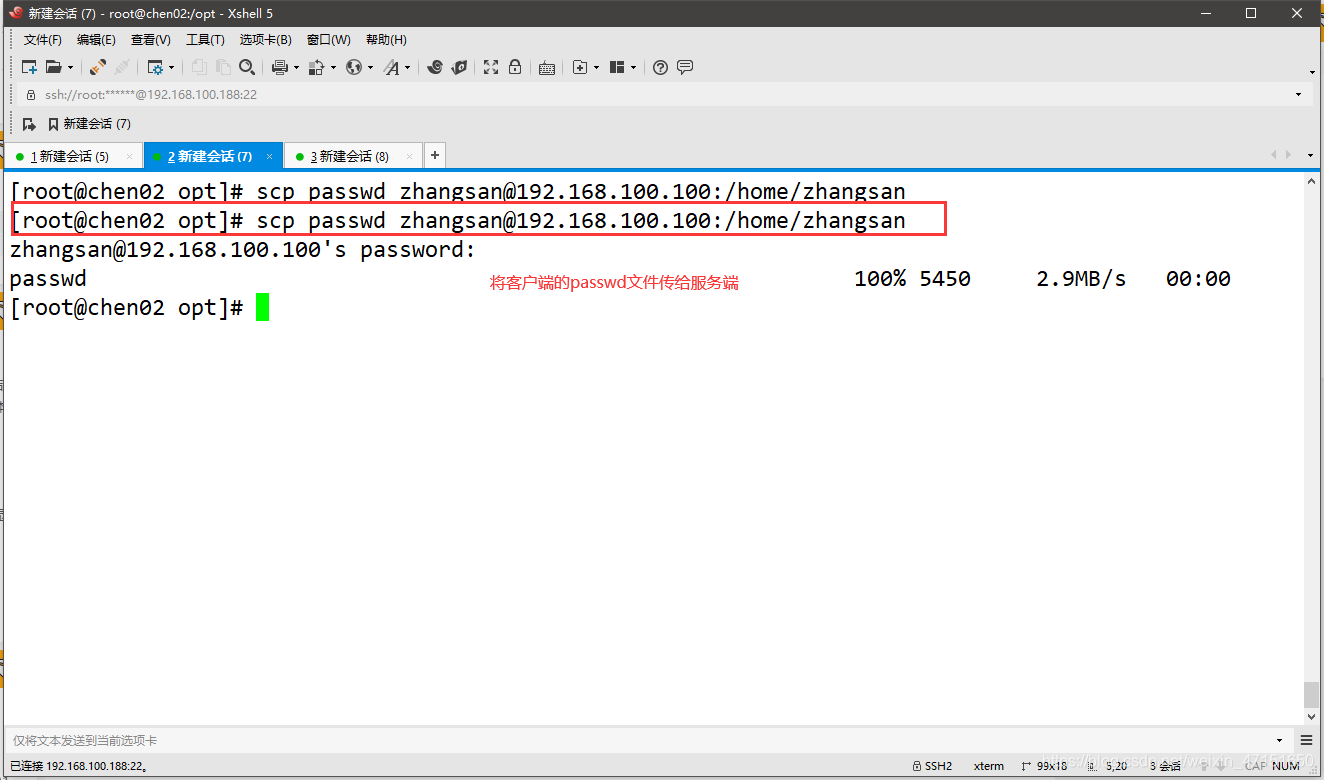
Task: Expand the File transfer dropdown arrow
Action: [333, 68]
